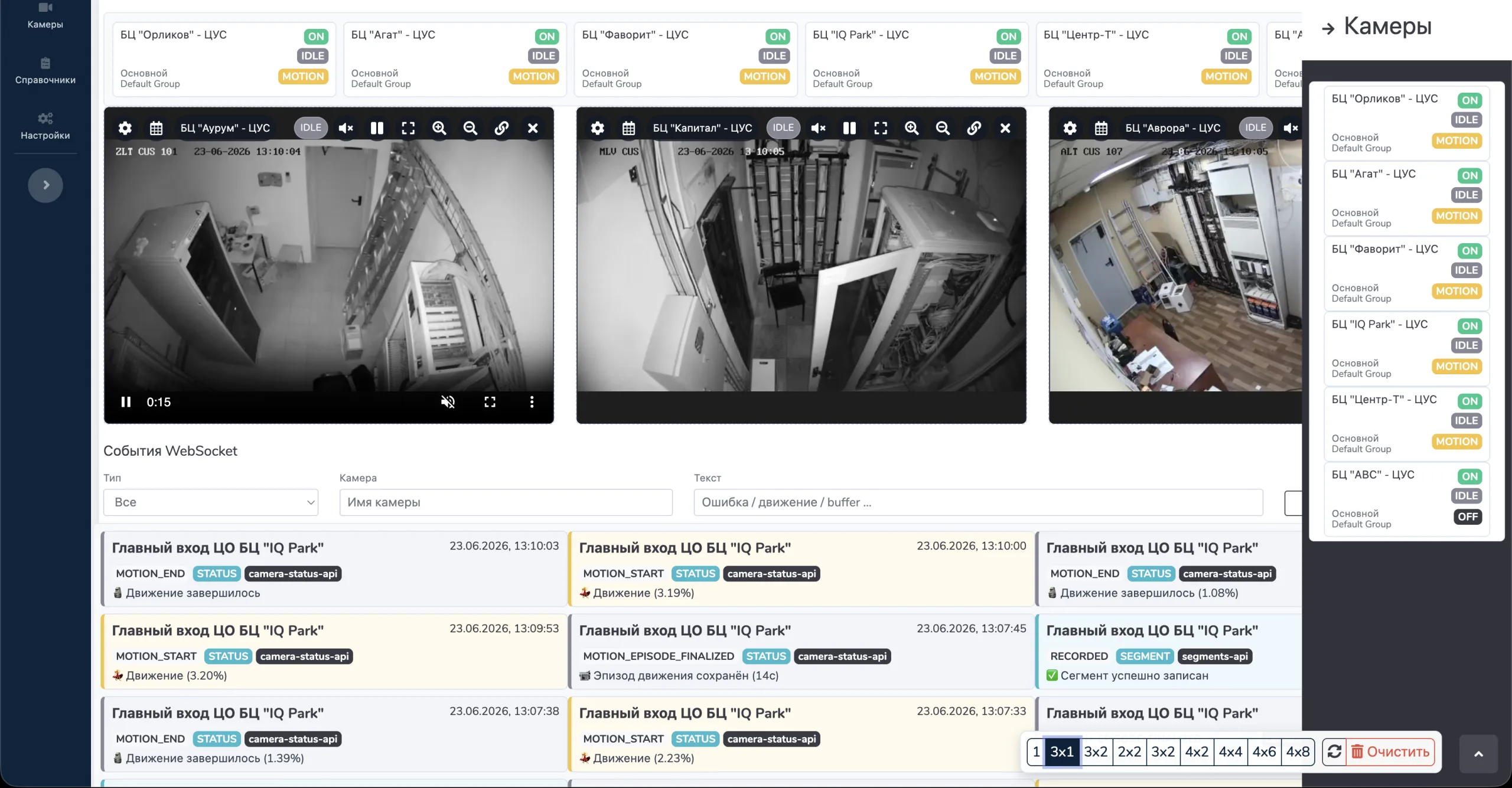This screenshot has width=1512, height=788.
Task: Select БЦ "IQ Park" - ЦУС card in top strip
Action: (x=917, y=59)
